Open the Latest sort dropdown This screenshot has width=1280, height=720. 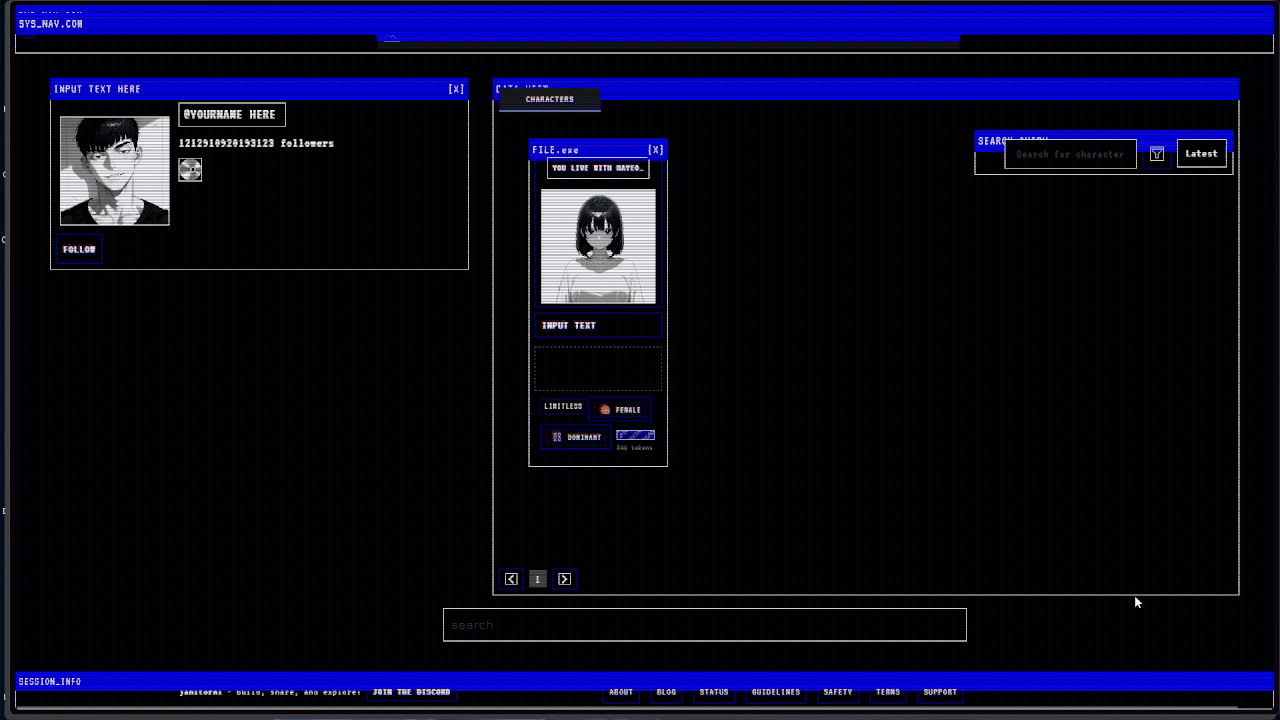point(1201,154)
